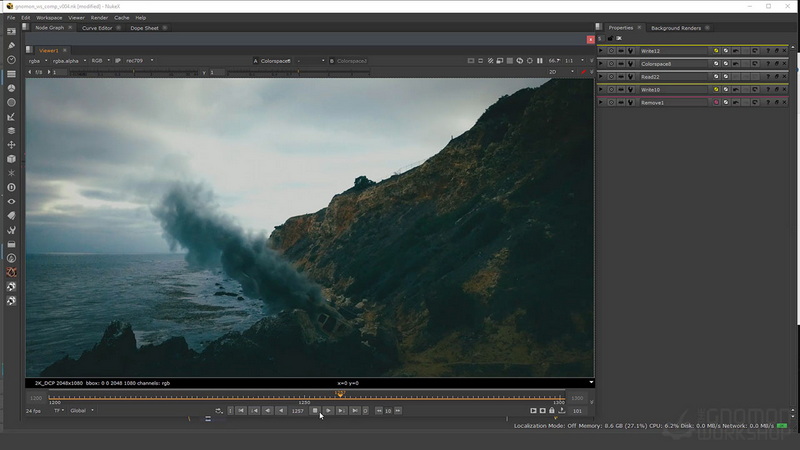
Task: Open the 2D view mode dropdown
Action: coord(561,72)
